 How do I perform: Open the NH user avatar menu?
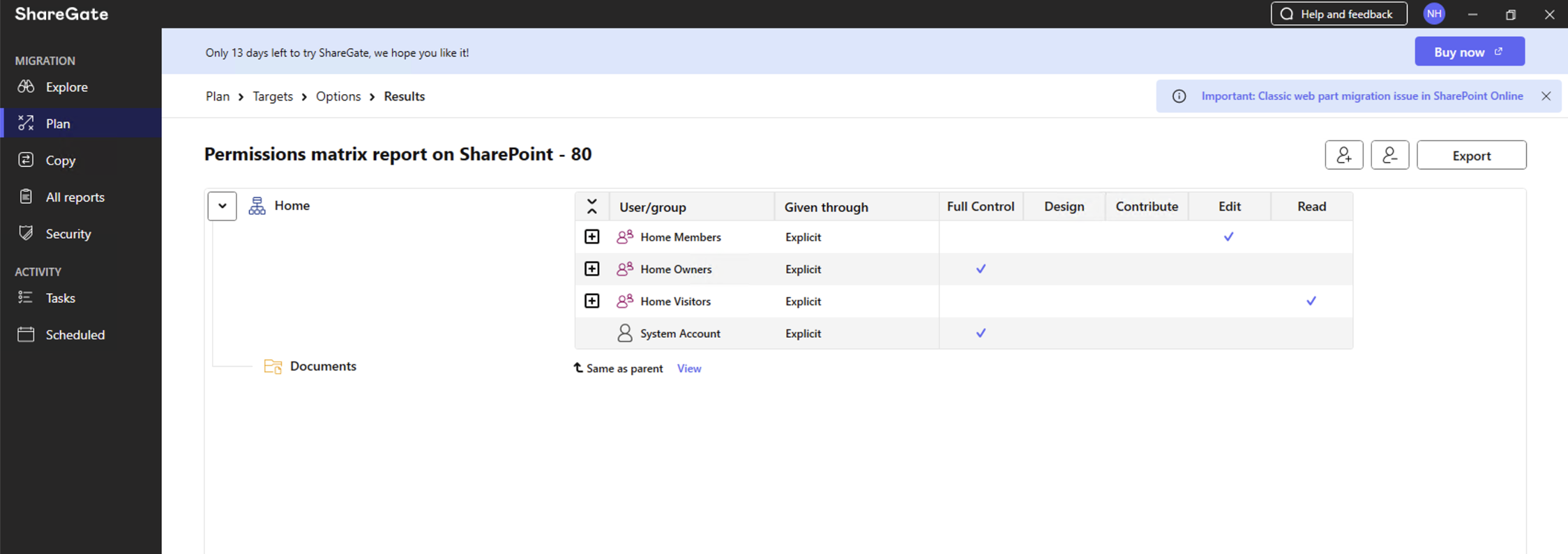(1434, 14)
